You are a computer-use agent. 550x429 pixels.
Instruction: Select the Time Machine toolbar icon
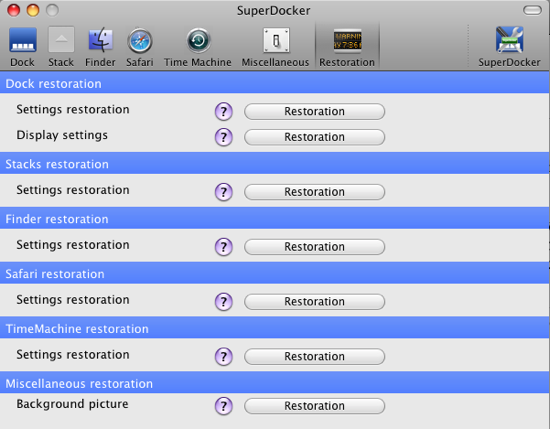pos(198,47)
